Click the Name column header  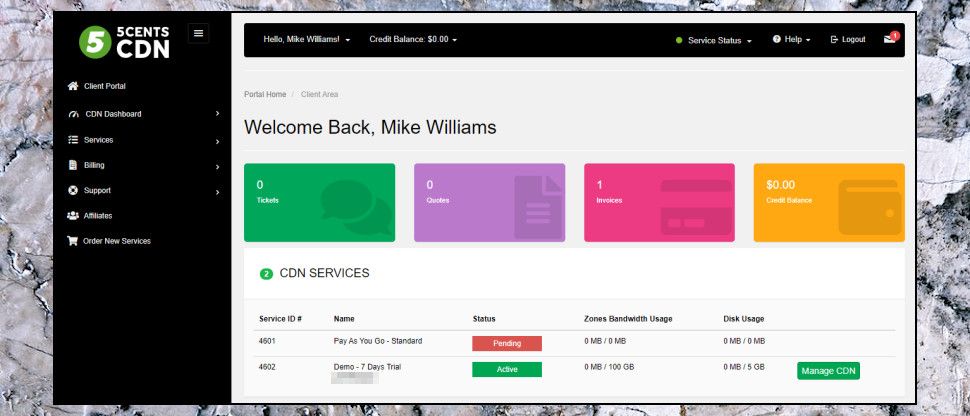344,319
